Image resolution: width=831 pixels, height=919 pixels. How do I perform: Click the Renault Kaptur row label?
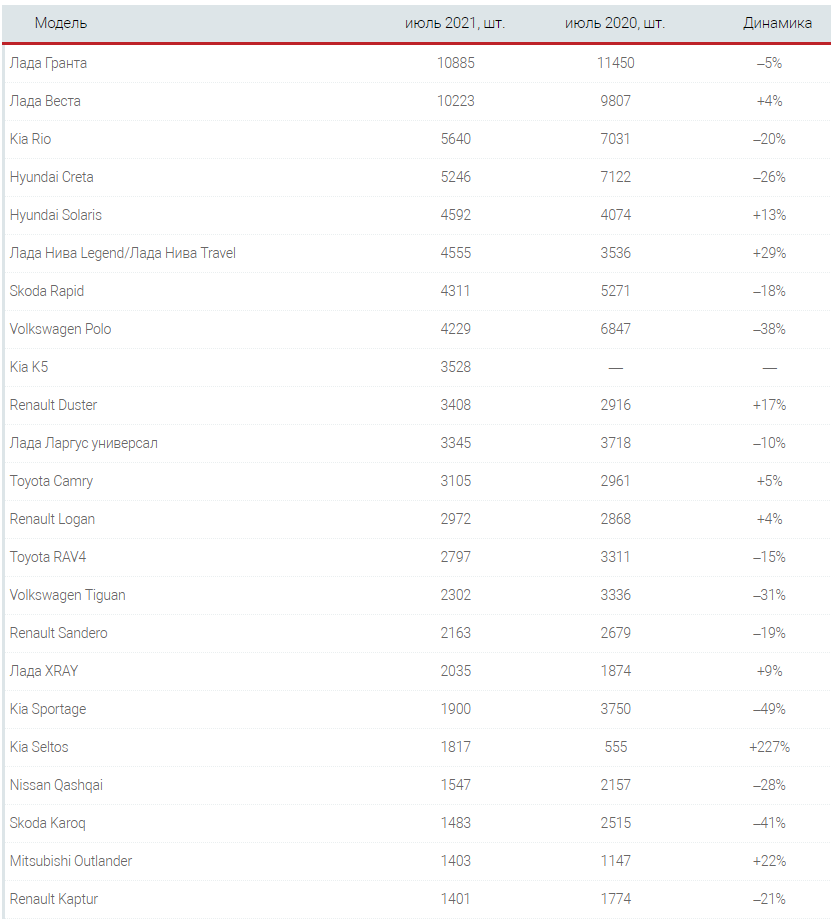(x=54, y=899)
